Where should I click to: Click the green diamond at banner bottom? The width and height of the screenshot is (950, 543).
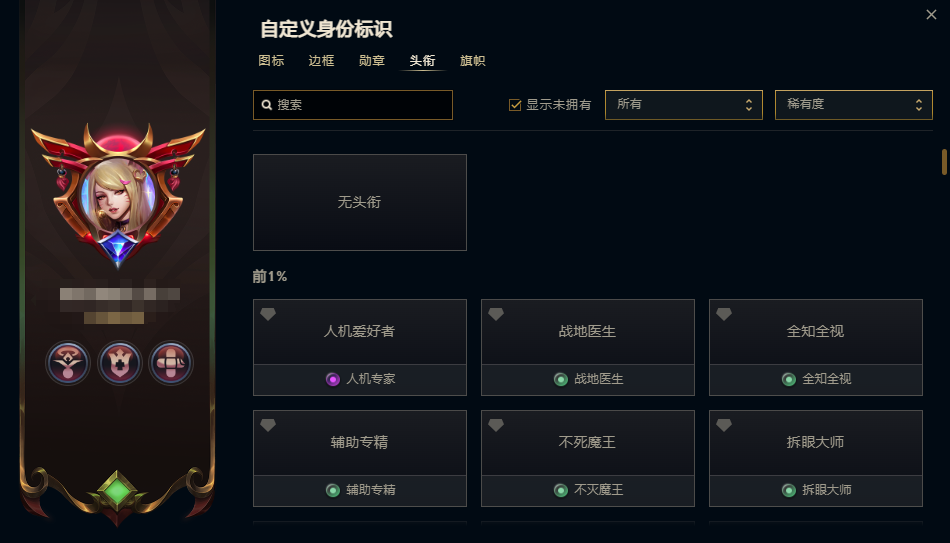[x=118, y=491]
